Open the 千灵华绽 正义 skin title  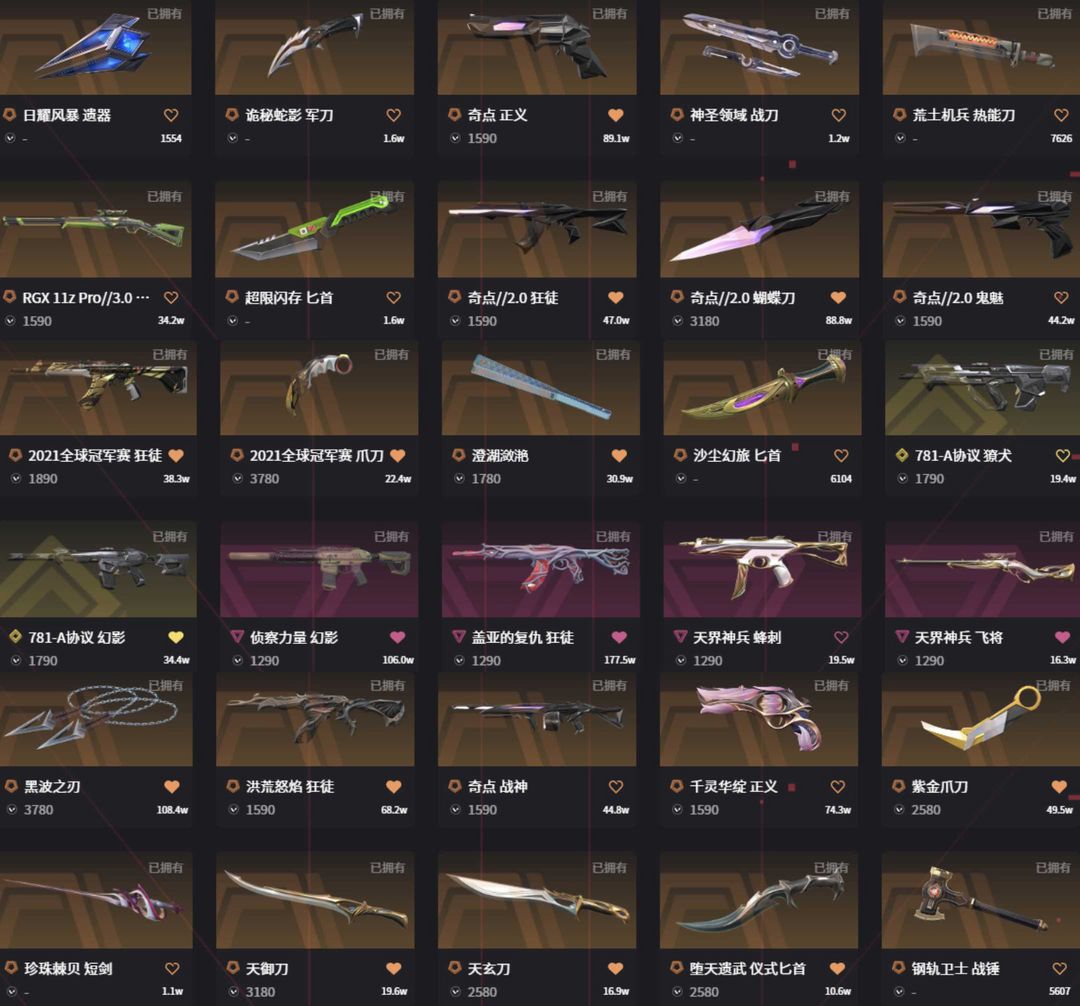click(734, 786)
